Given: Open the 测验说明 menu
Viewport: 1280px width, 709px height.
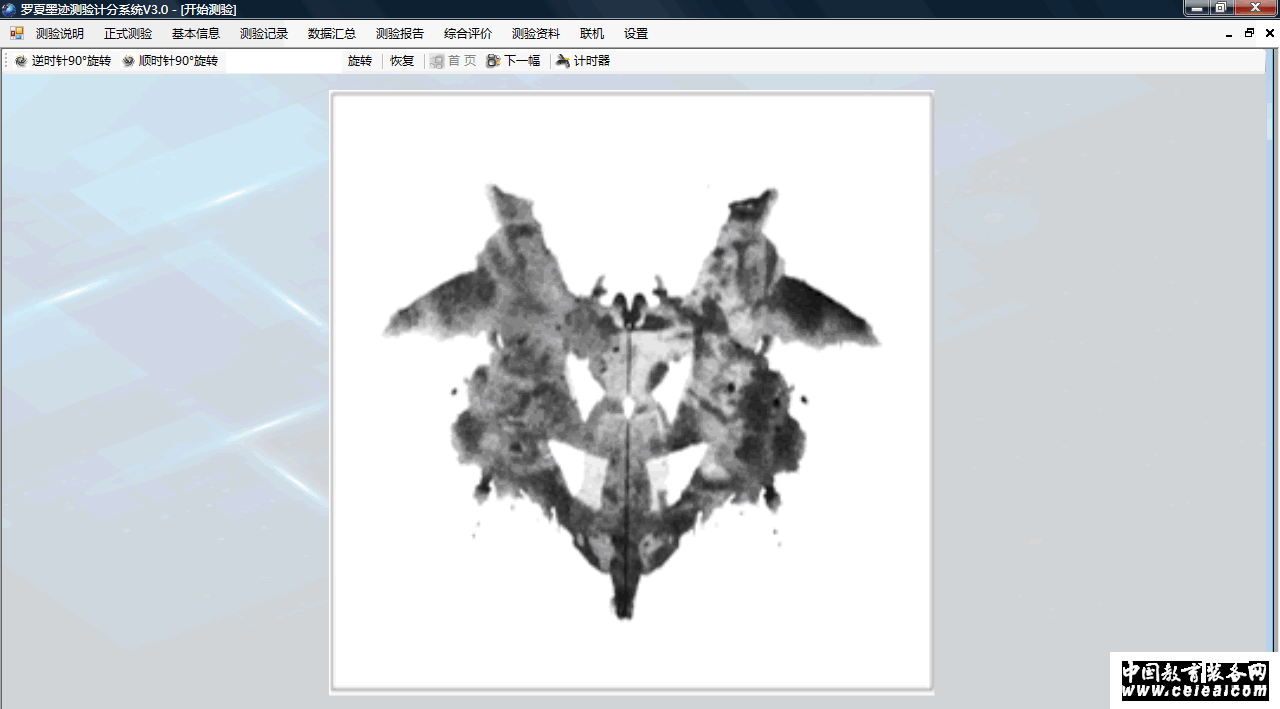Looking at the screenshot, I should pos(60,33).
